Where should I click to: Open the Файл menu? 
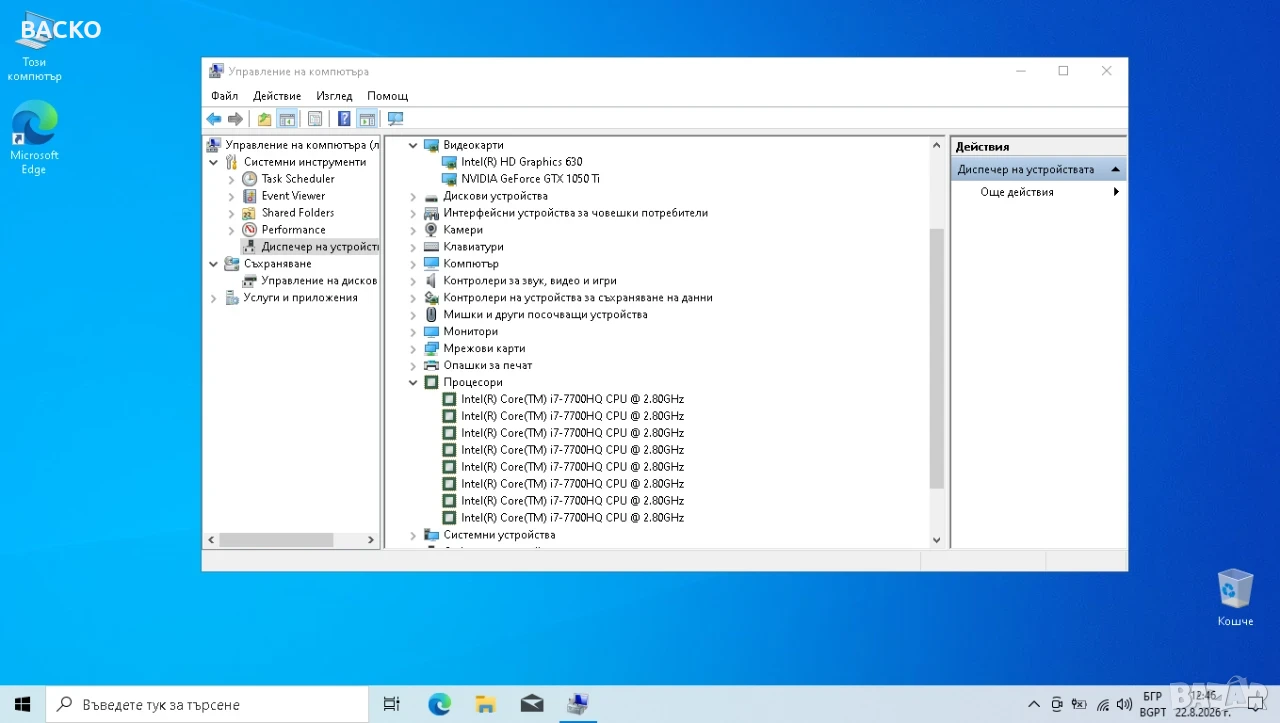pos(224,96)
